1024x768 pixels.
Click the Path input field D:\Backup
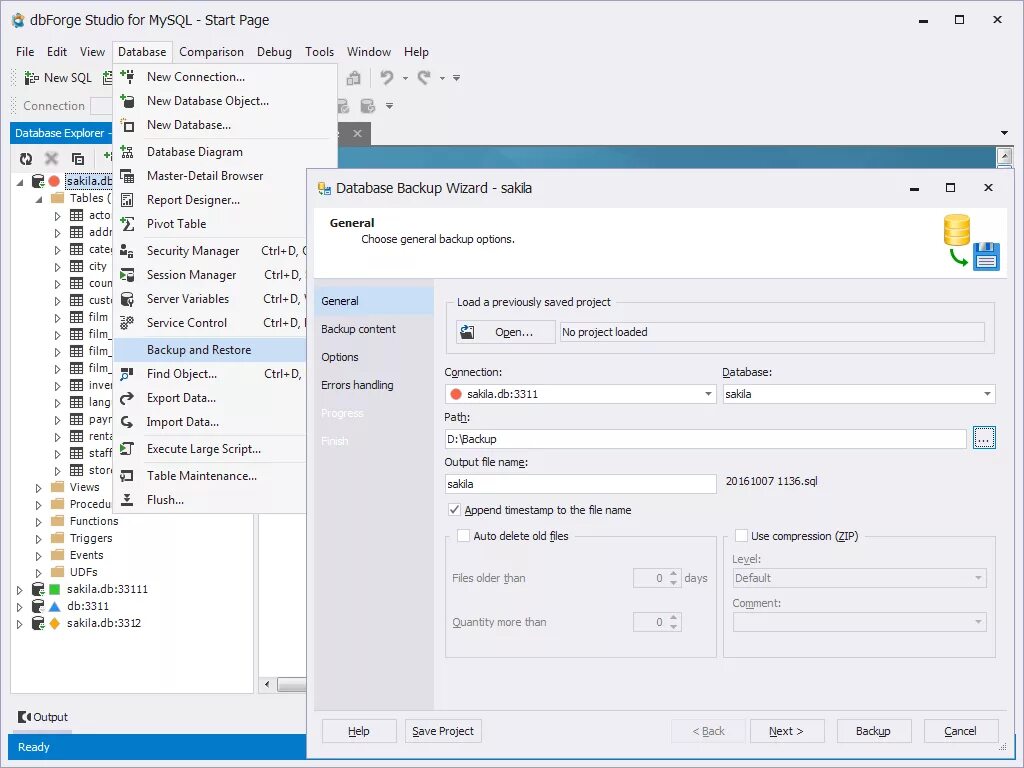pyautogui.click(x=705, y=439)
